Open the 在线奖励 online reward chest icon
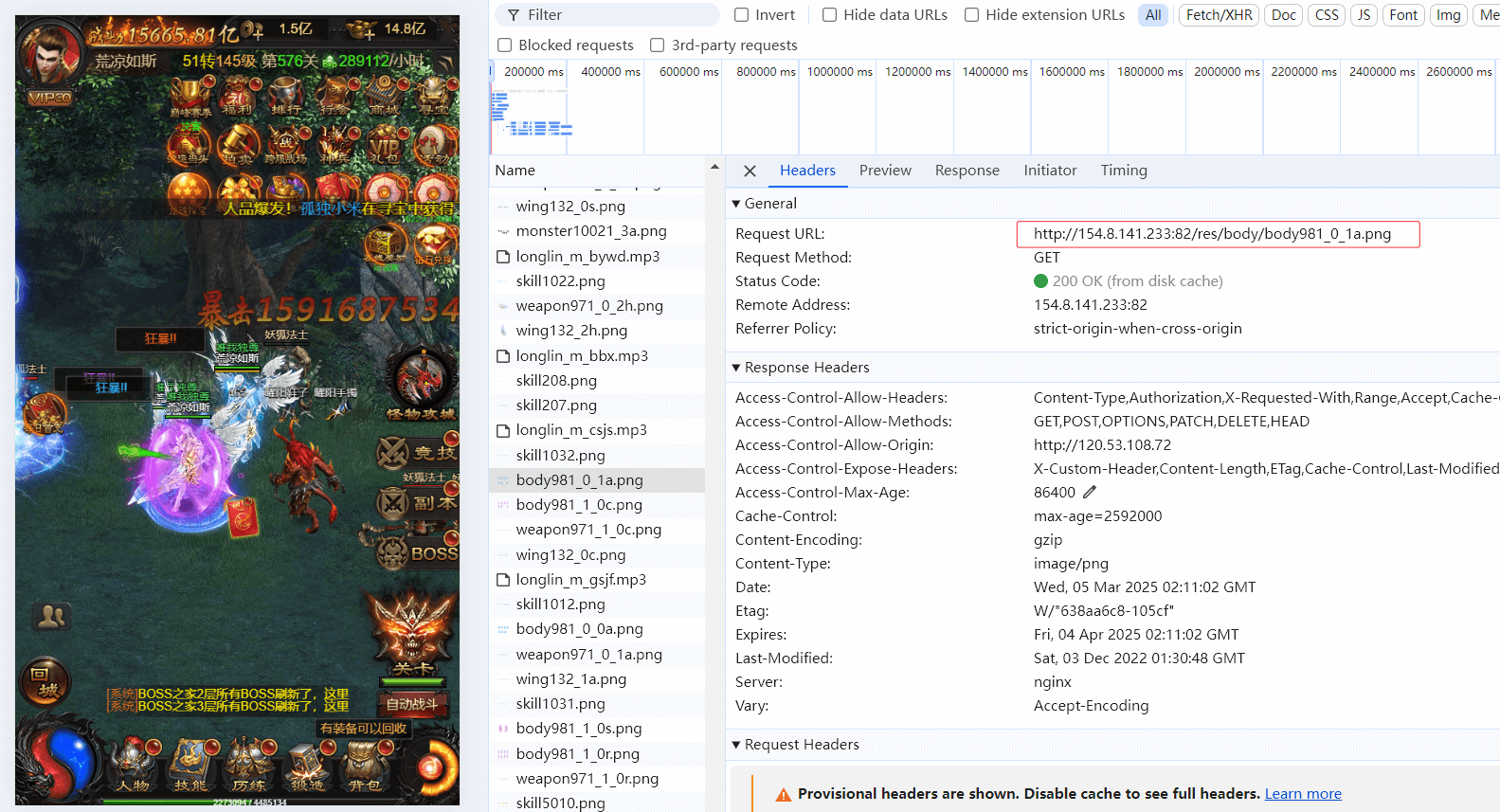The width and height of the screenshot is (1500, 812). 384,245
